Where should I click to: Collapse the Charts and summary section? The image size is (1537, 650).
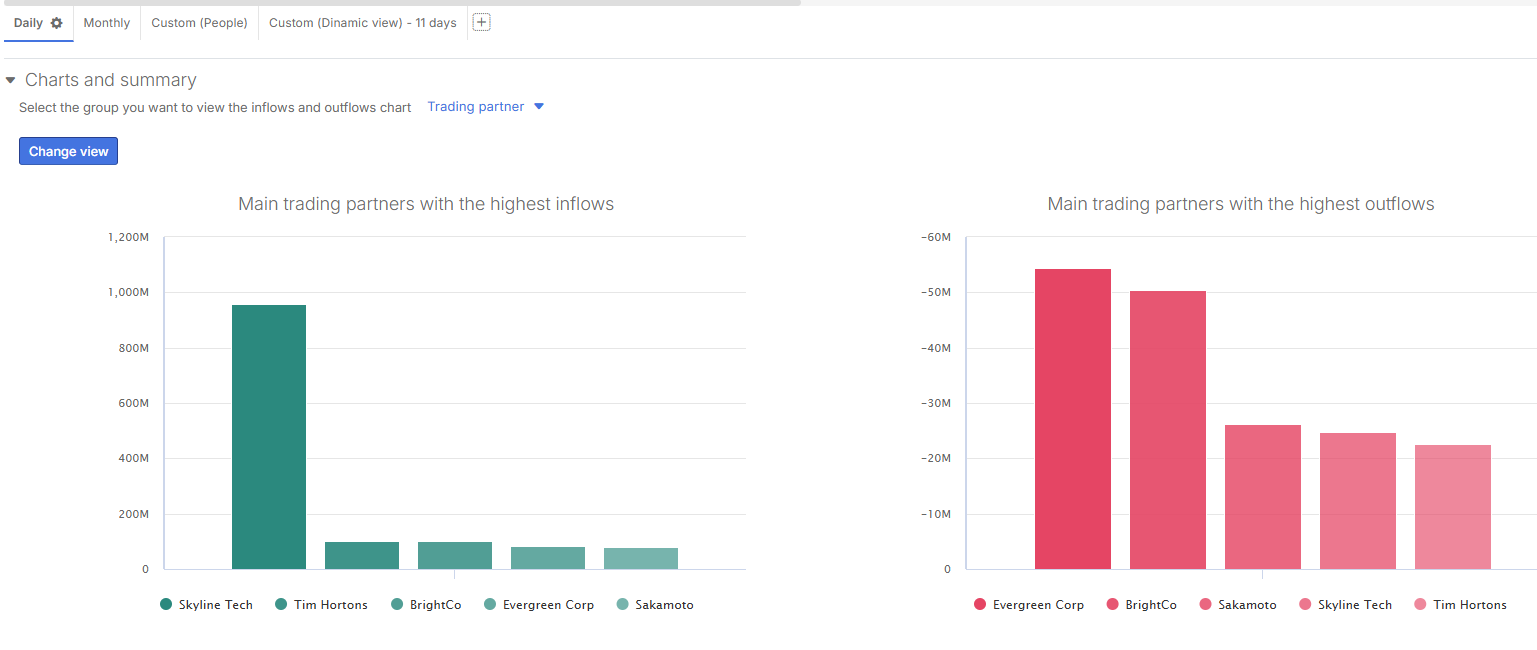click(11, 80)
